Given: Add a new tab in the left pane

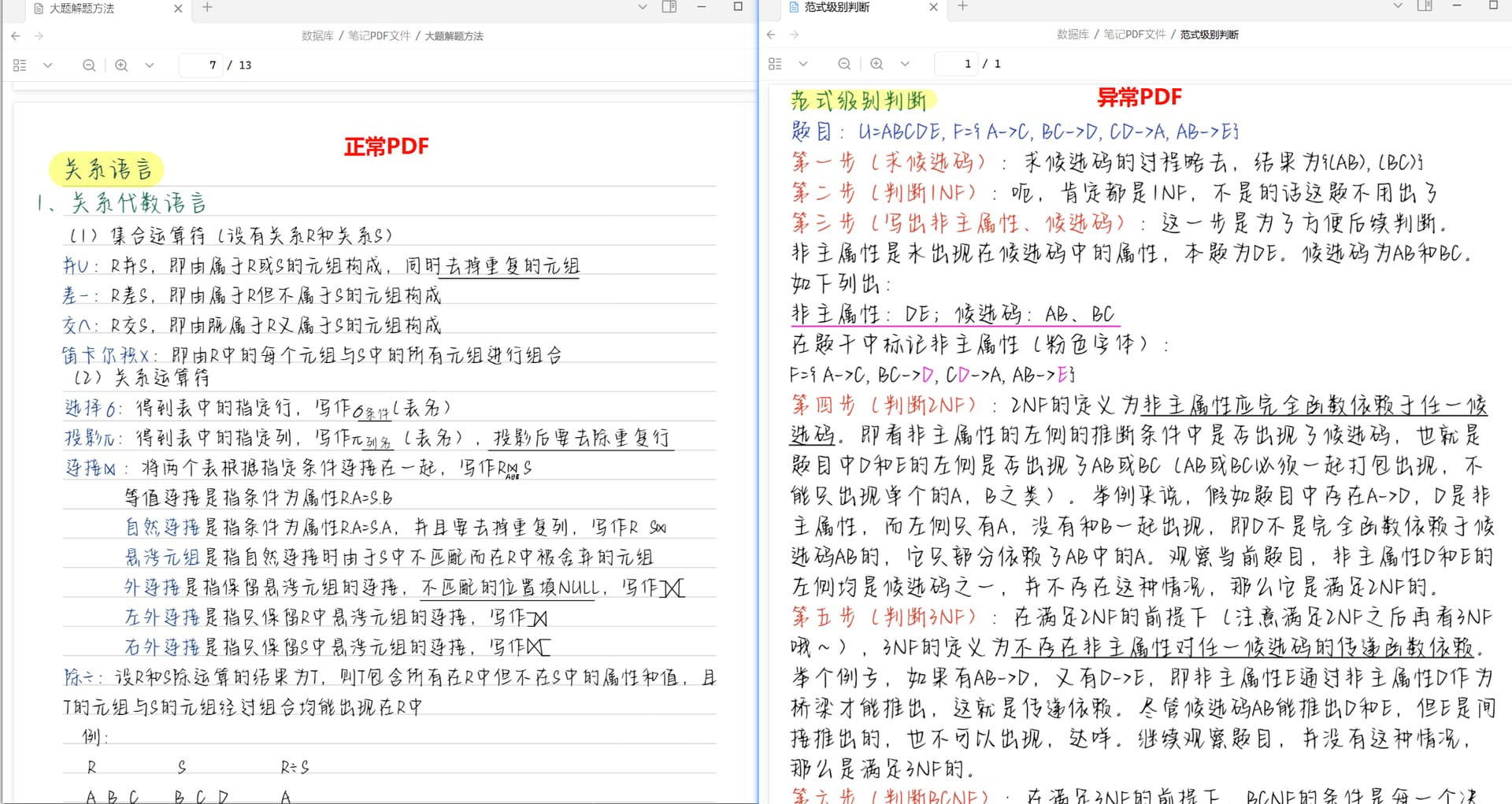Looking at the screenshot, I should click(x=207, y=7).
